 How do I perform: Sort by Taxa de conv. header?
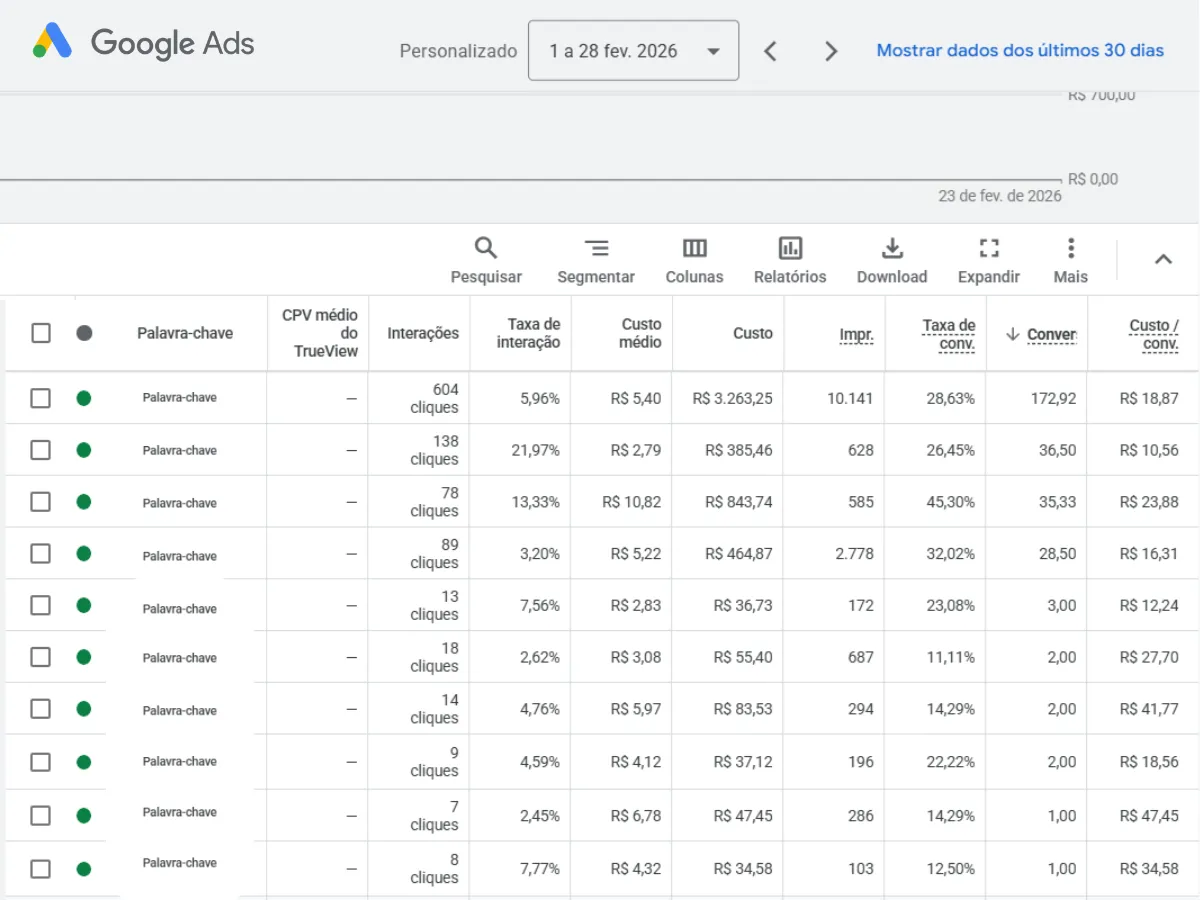(948, 334)
